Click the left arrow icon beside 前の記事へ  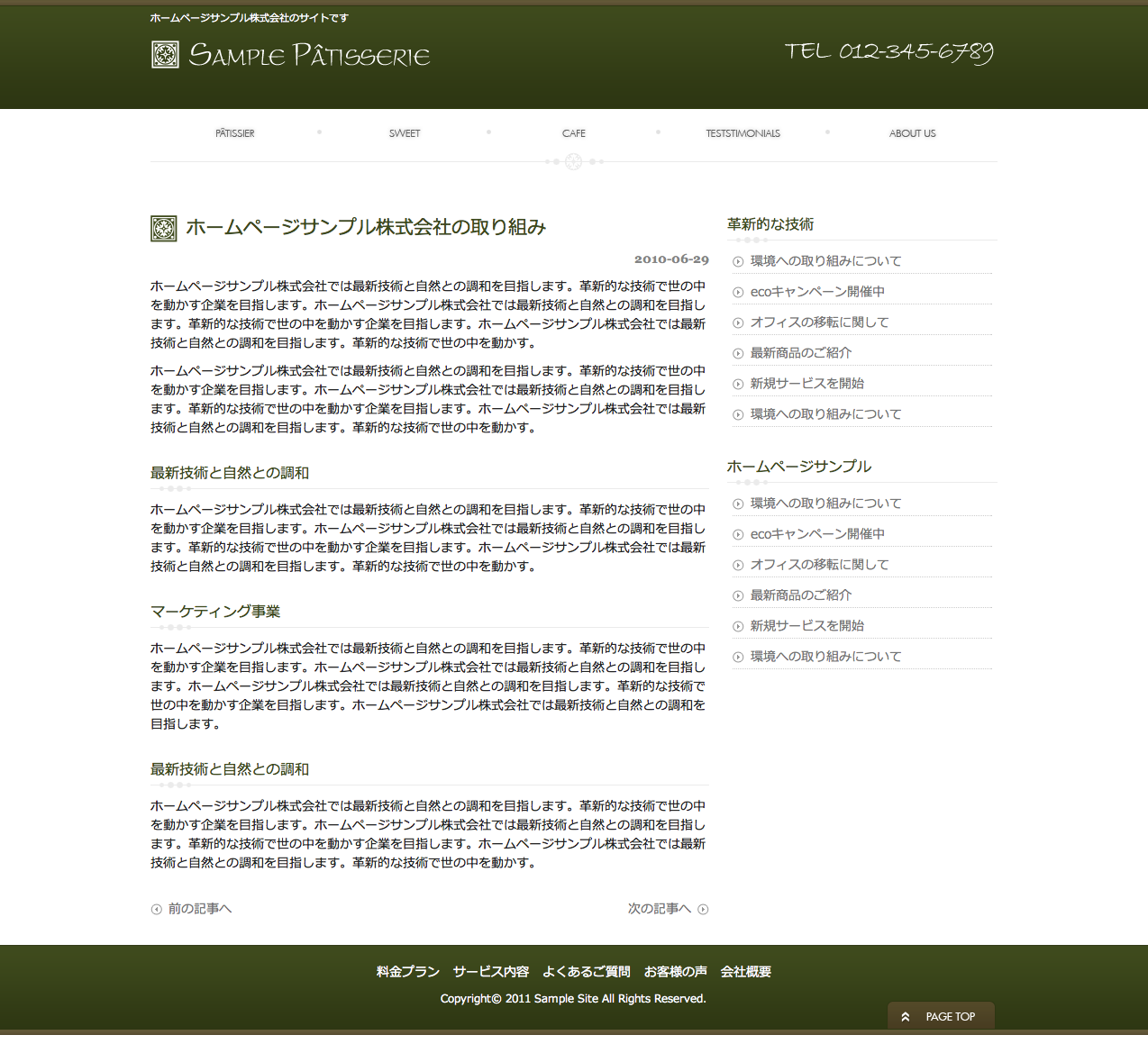tap(156, 910)
